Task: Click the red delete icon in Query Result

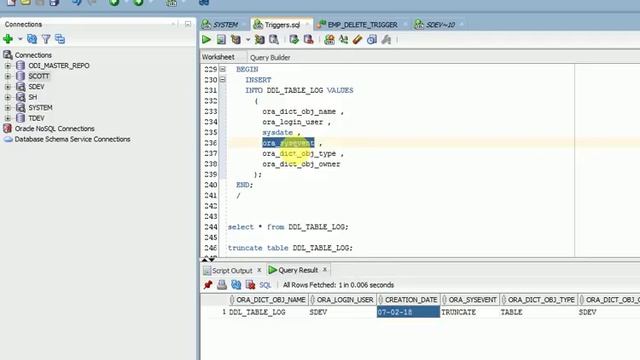Action: coord(250,285)
